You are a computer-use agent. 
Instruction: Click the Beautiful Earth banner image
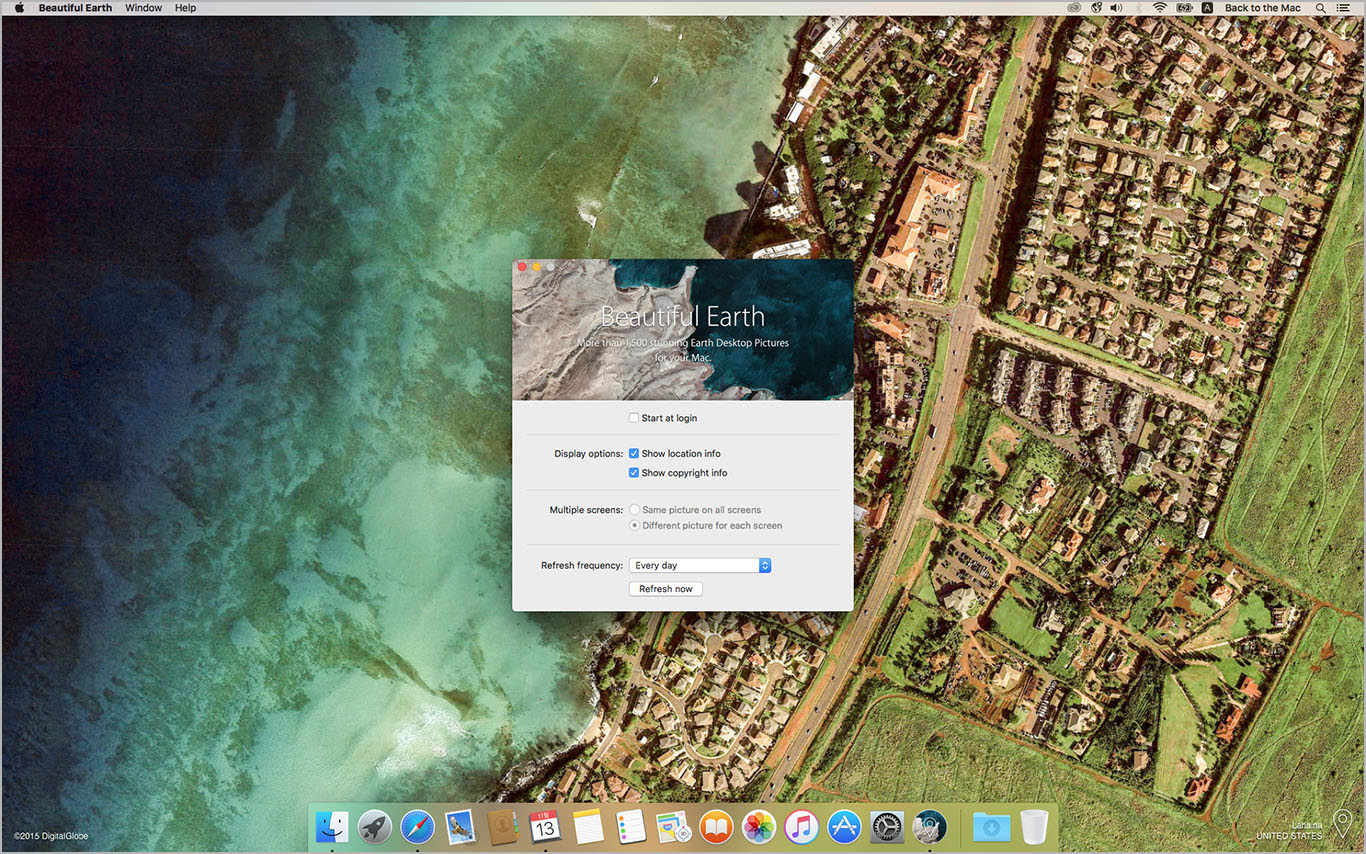(x=683, y=330)
